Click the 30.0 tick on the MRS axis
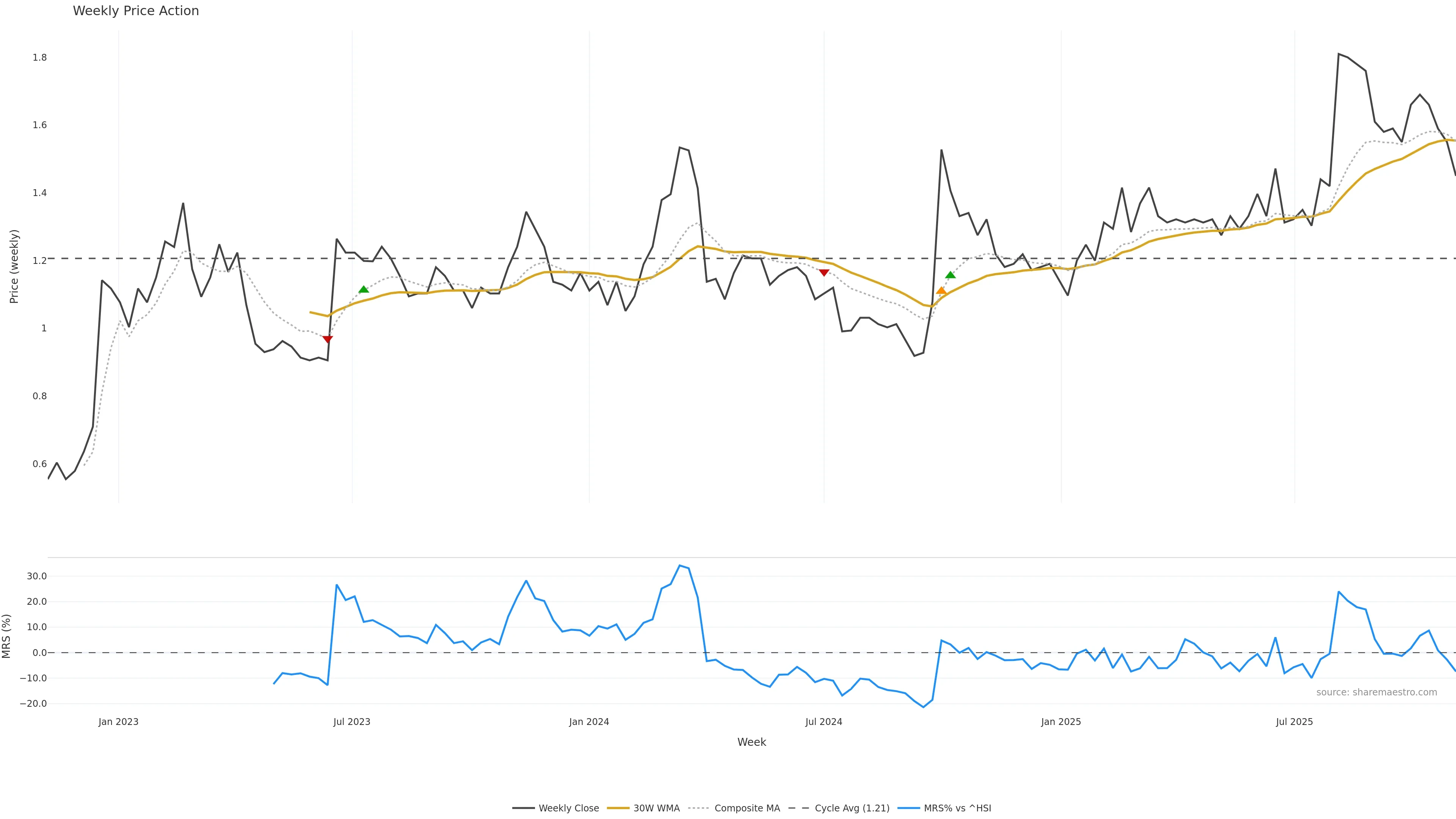 [x=37, y=576]
